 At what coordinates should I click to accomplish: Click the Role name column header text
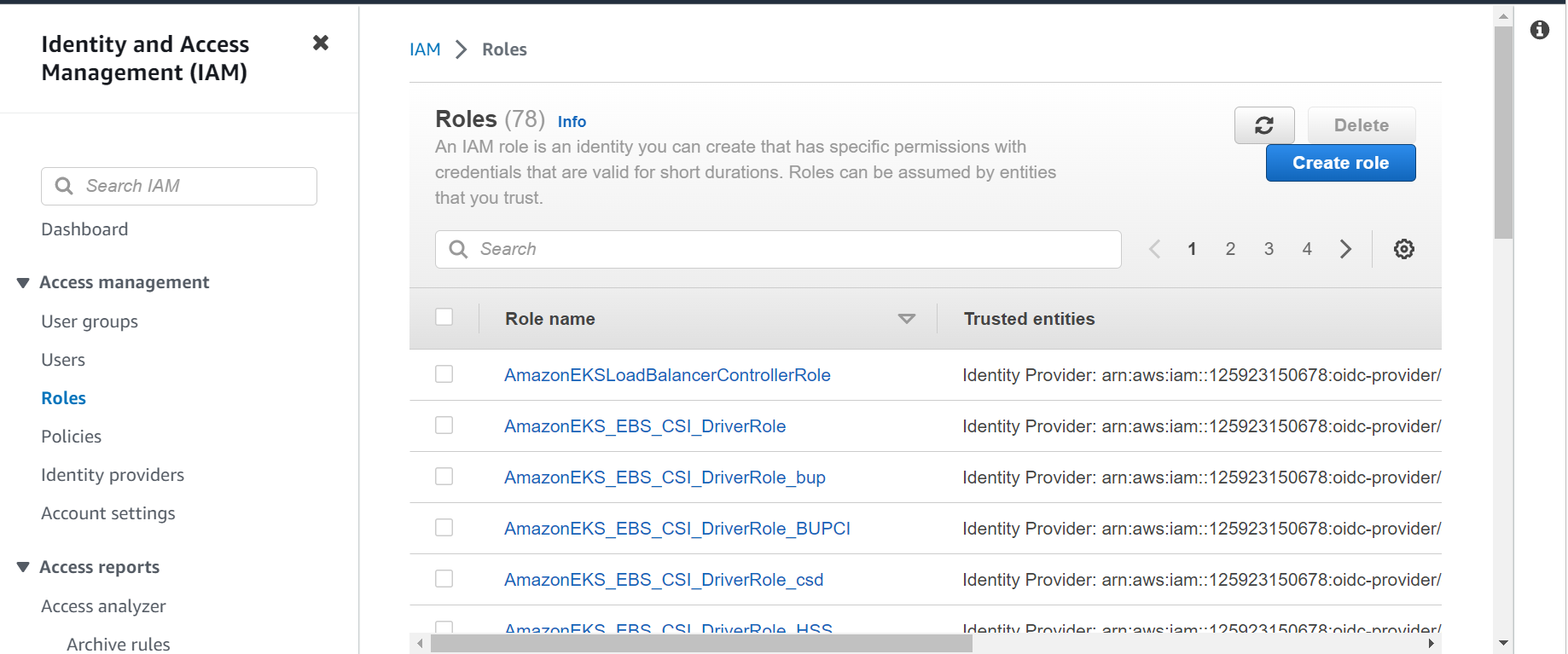(x=550, y=319)
